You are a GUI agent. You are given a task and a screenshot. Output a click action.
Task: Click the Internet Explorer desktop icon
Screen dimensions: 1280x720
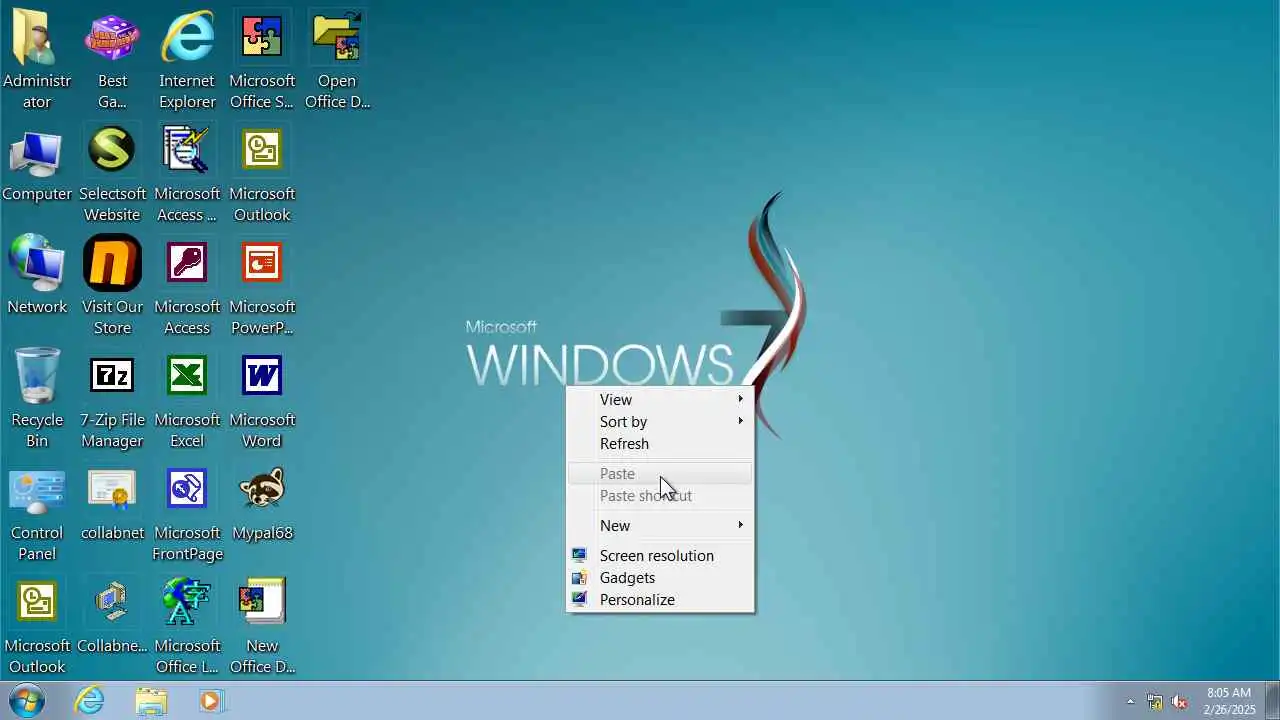click(187, 60)
